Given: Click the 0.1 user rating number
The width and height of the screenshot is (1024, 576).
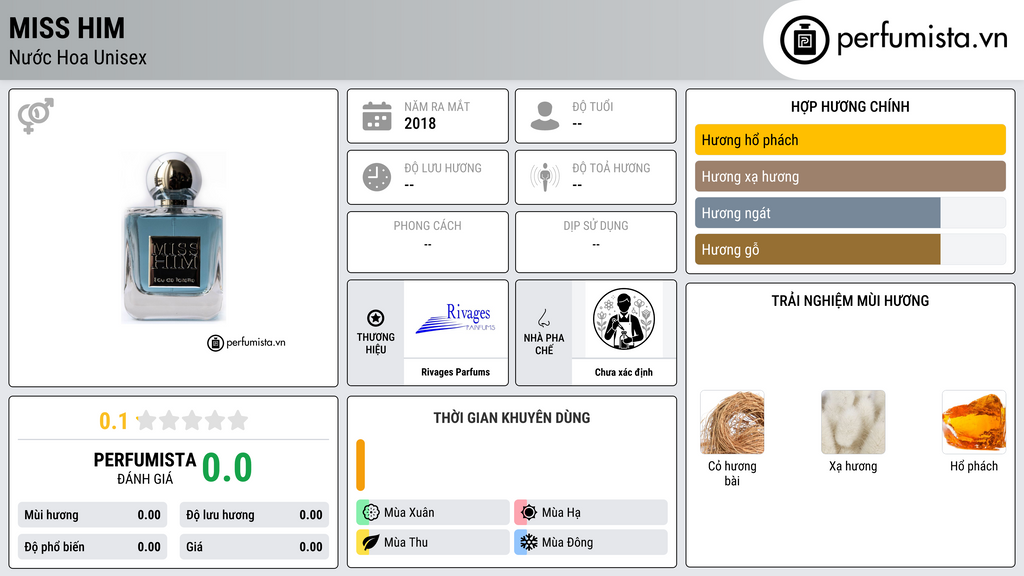Looking at the screenshot, I should pyautogui.click(x=114, y=421).
